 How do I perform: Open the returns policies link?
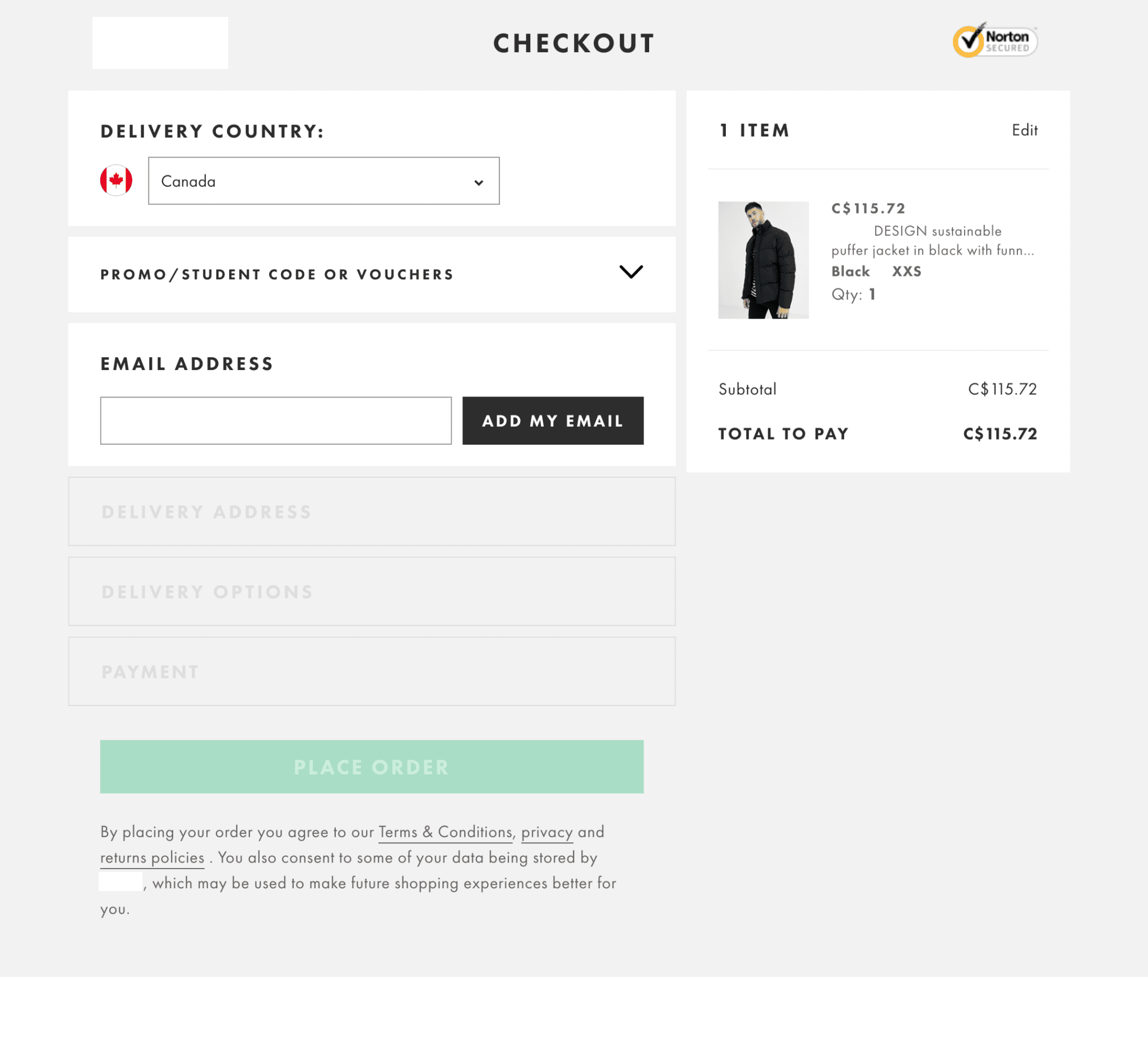[x=152, y=857]
